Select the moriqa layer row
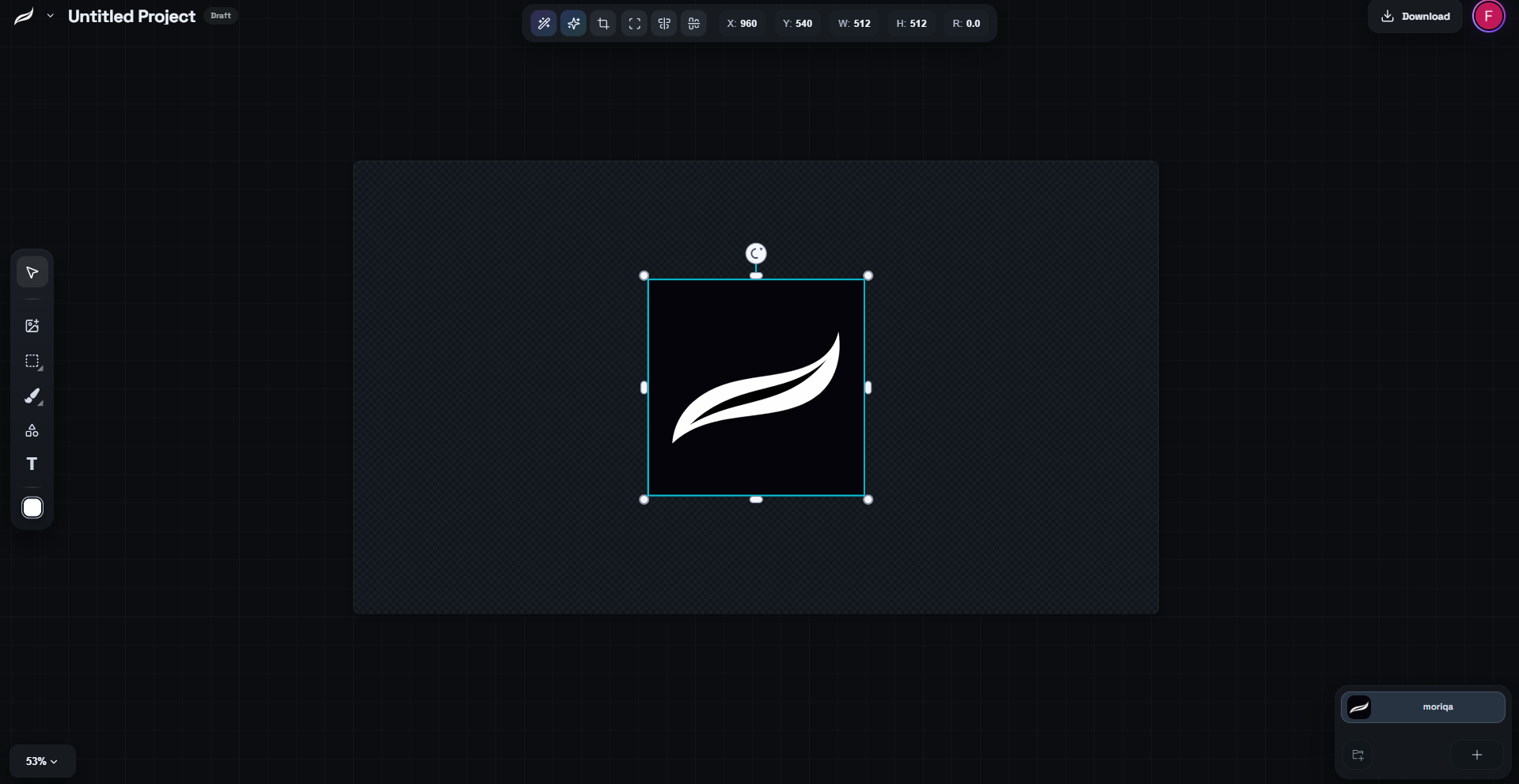This screenshot has width=1519, height=784. point(1422,707)
